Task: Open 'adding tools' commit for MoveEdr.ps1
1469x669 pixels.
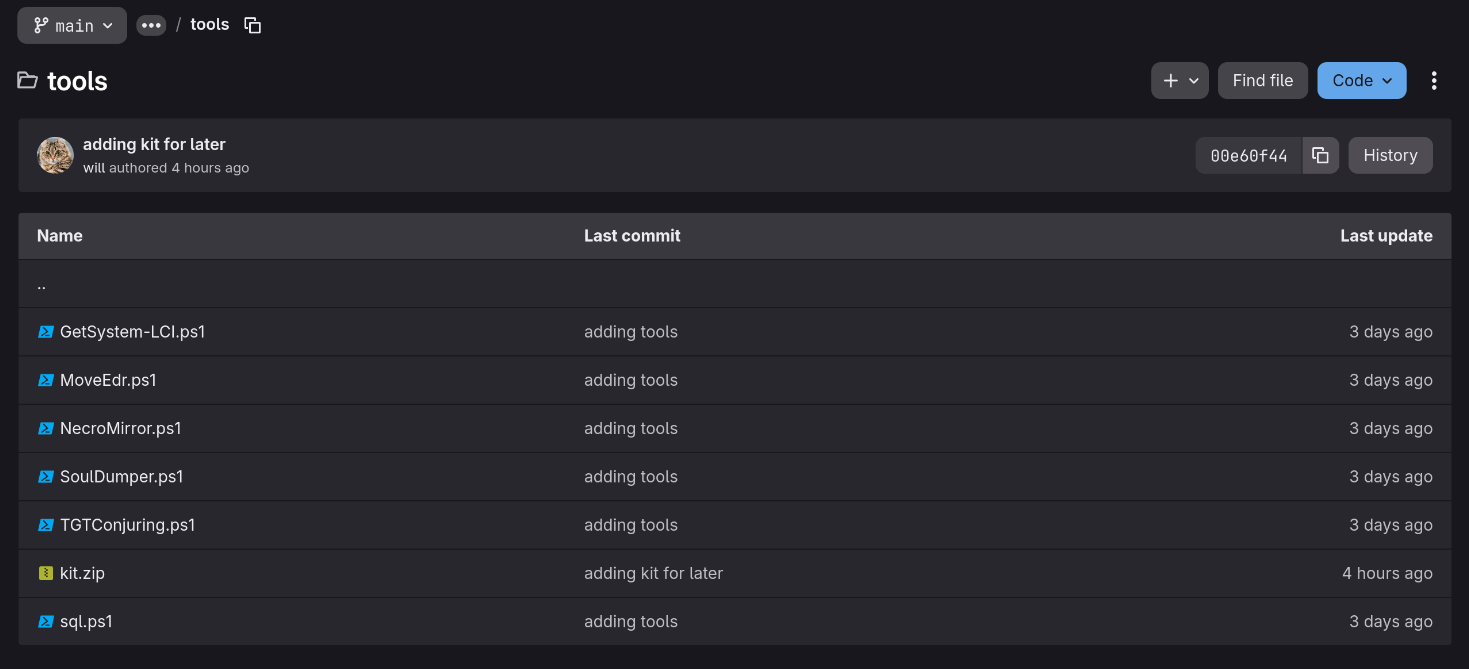Action: point(631,380)
